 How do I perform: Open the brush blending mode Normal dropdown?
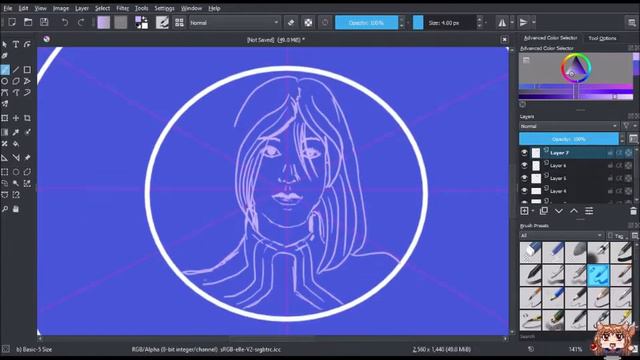pos(234,22)
